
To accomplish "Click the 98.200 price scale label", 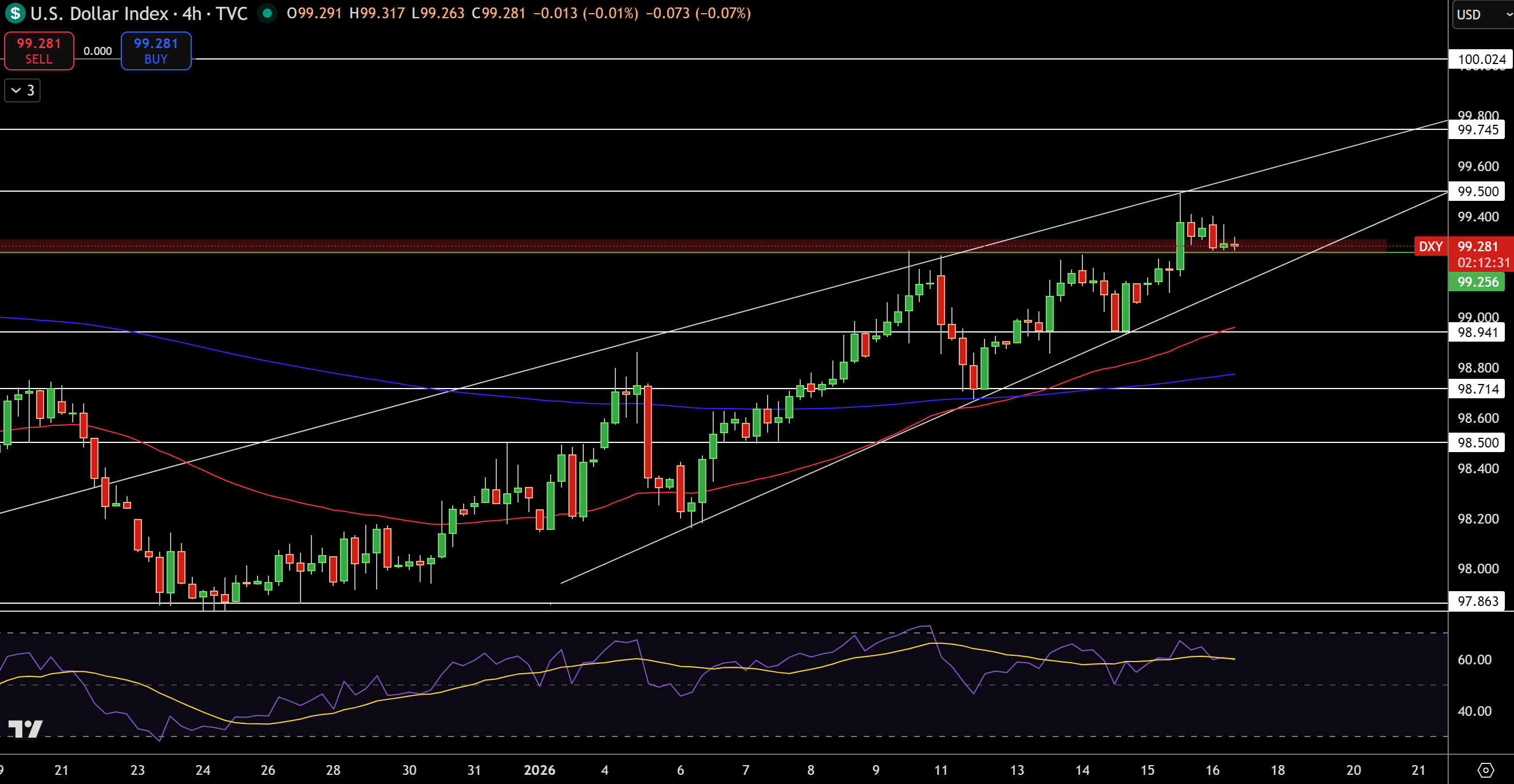I will (x=1477, y=519).
